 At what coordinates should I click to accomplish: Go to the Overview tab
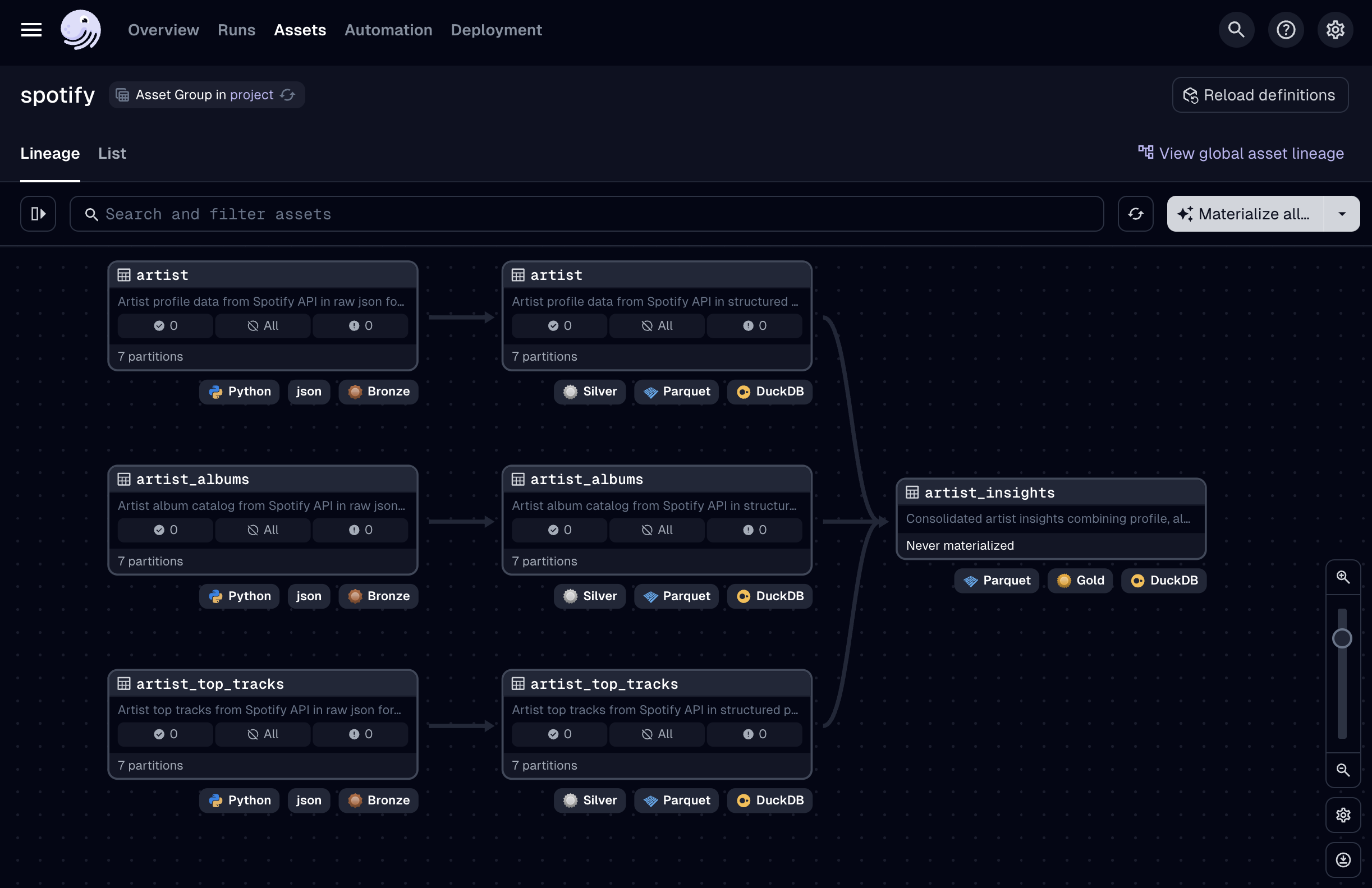point(163,30)
